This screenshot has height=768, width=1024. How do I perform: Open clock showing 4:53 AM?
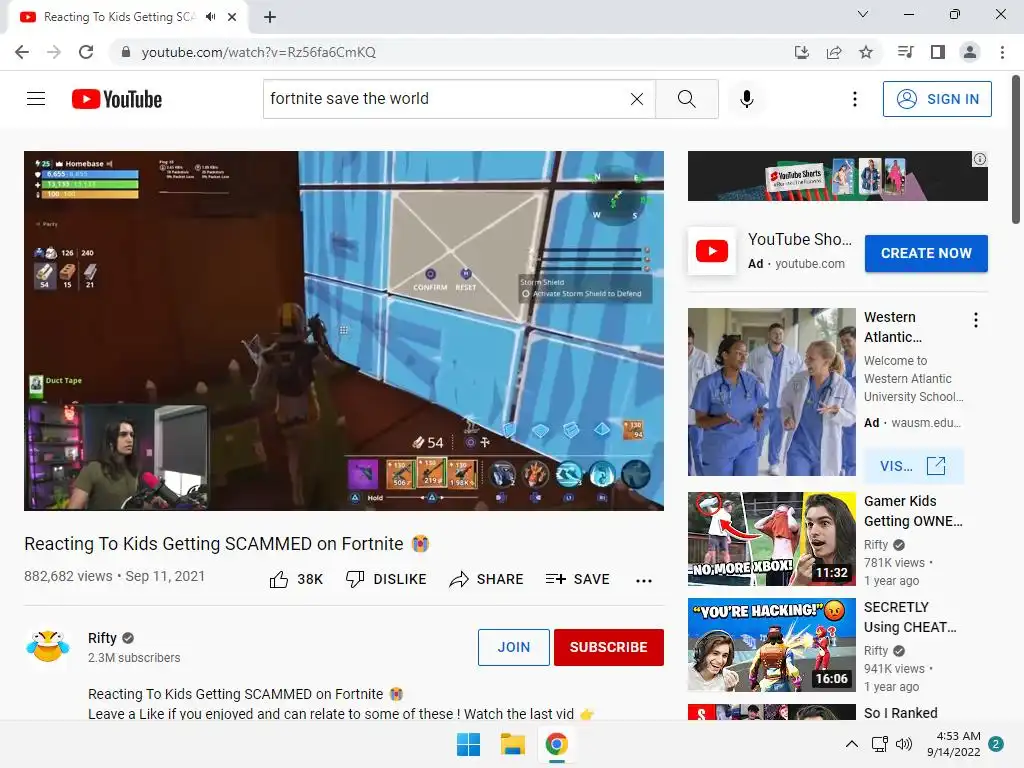953,744
